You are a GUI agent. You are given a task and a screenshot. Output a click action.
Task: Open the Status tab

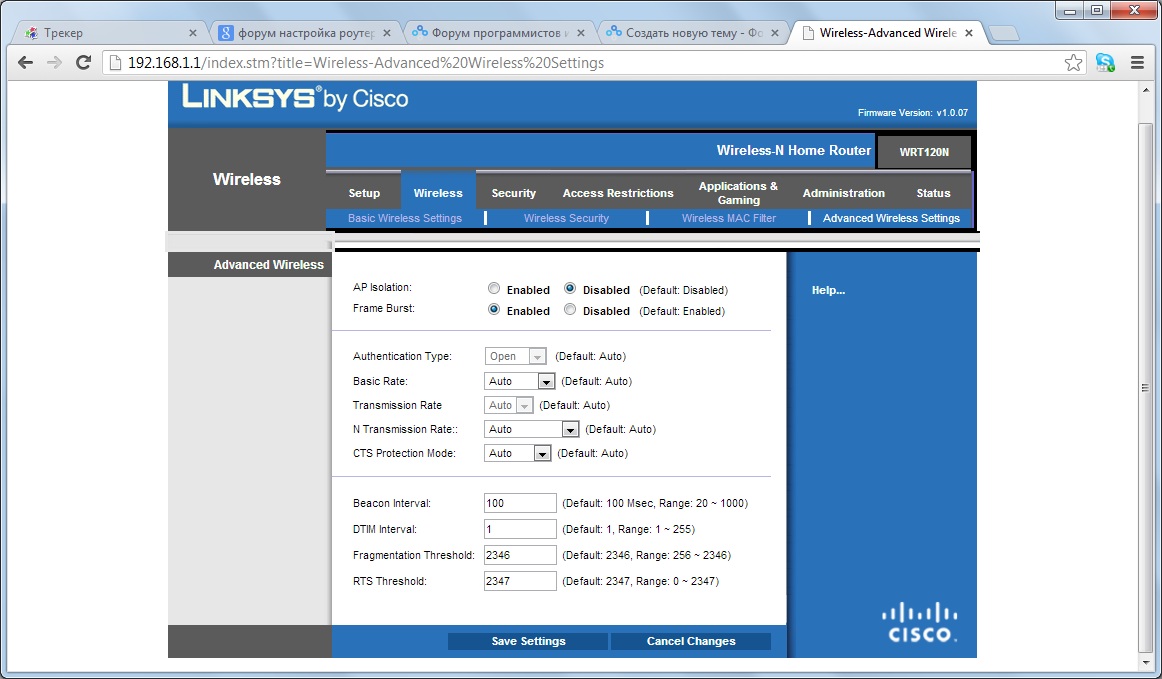933,193
